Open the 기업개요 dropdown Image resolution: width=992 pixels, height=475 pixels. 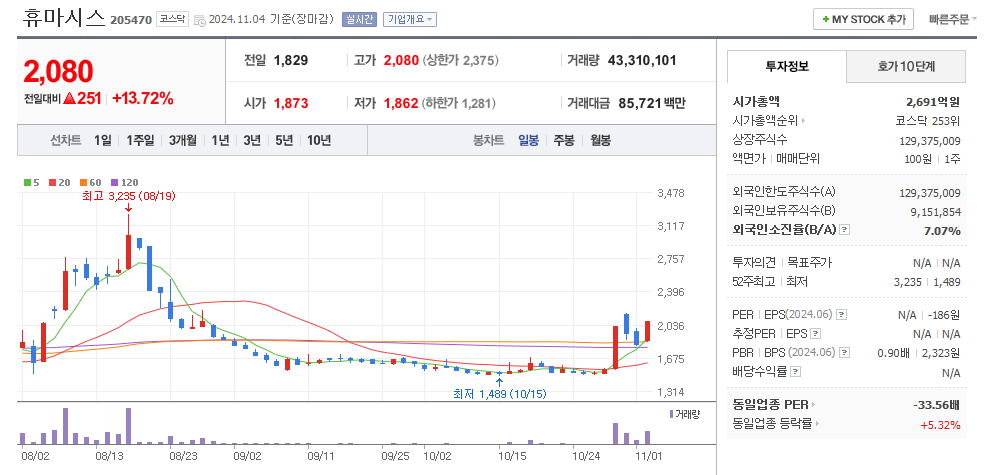pyautogui.click(x=409, y=20)
